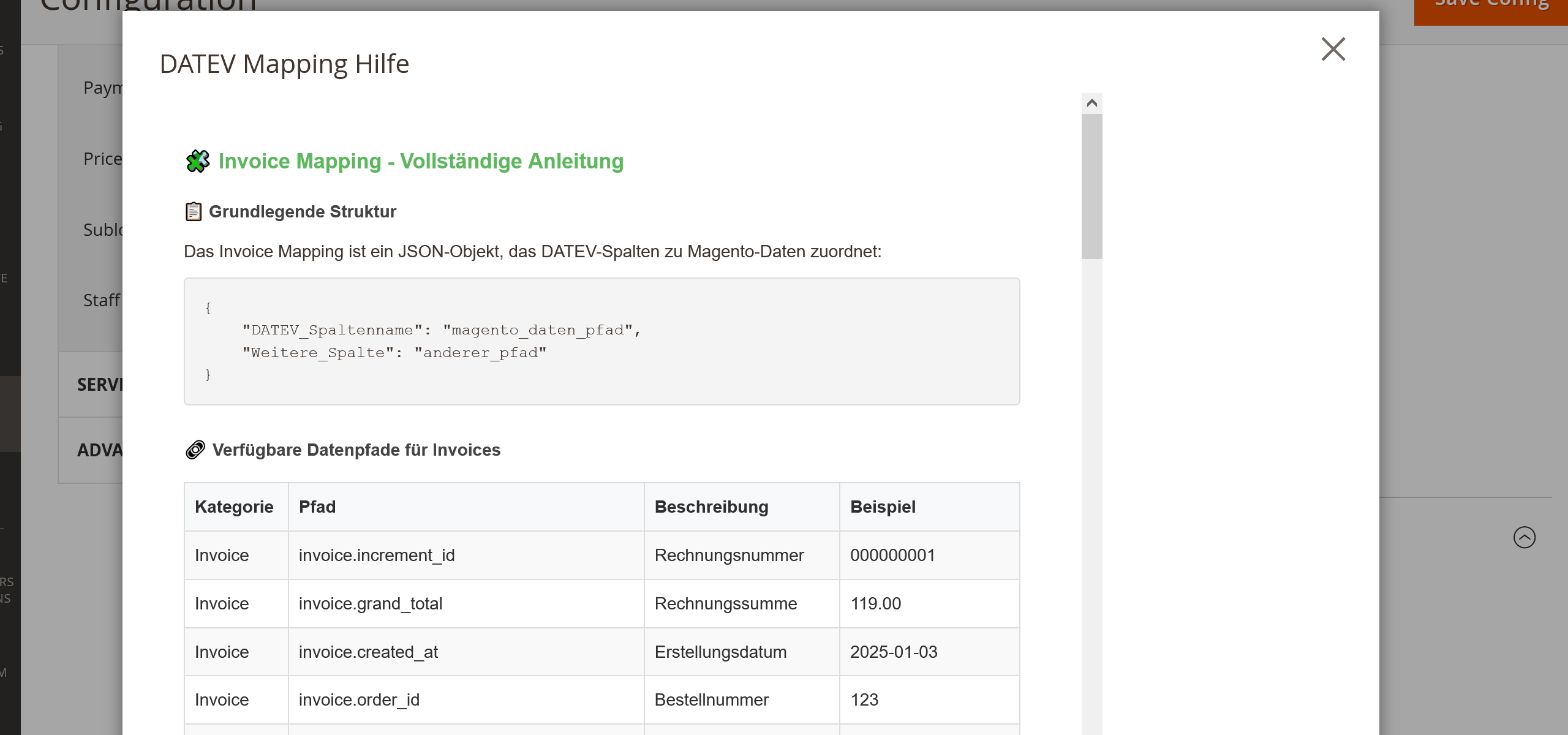Click the invoice.grand_total path cell

click(371, 603)
